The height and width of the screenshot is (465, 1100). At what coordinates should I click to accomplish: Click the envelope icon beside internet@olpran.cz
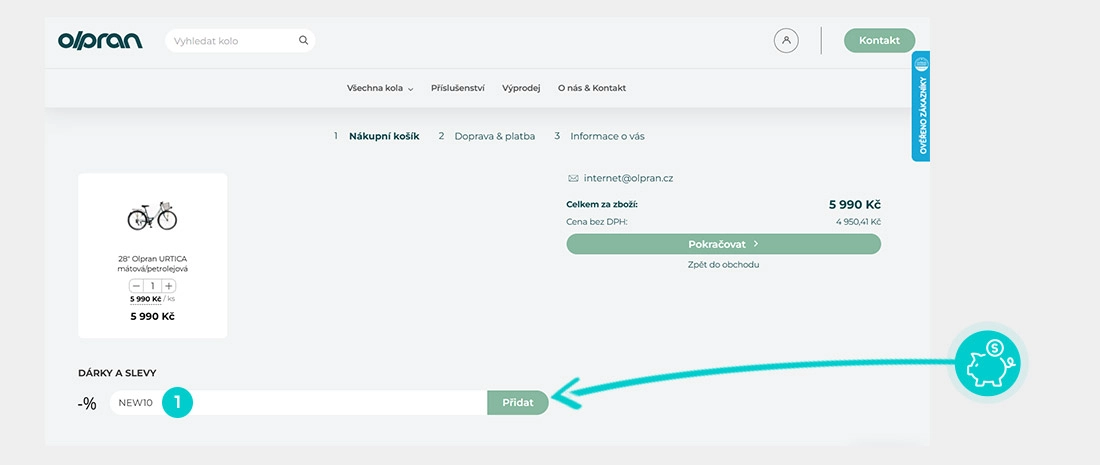573,178
